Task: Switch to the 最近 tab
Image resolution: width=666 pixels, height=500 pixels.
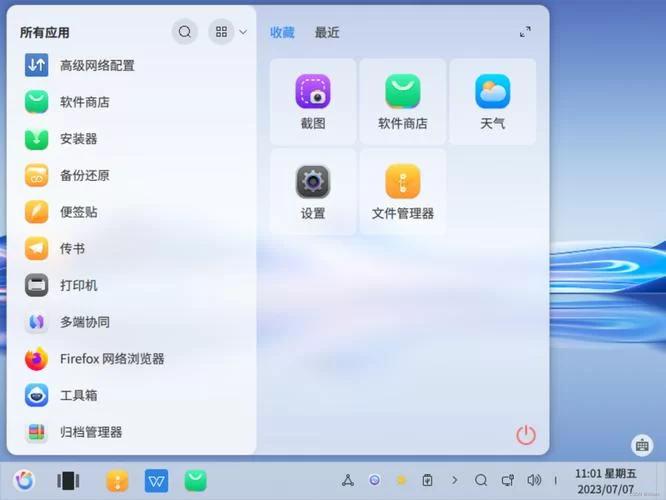Action: point(327,33)
